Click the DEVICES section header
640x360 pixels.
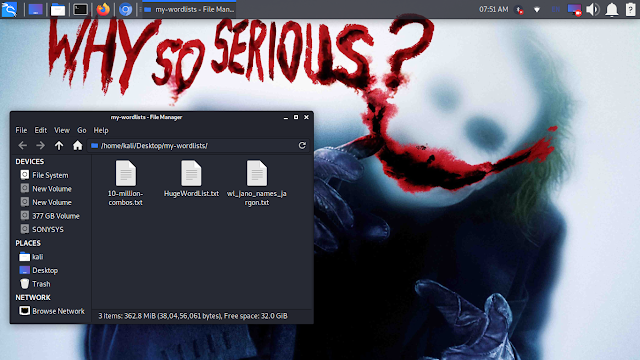29,162
